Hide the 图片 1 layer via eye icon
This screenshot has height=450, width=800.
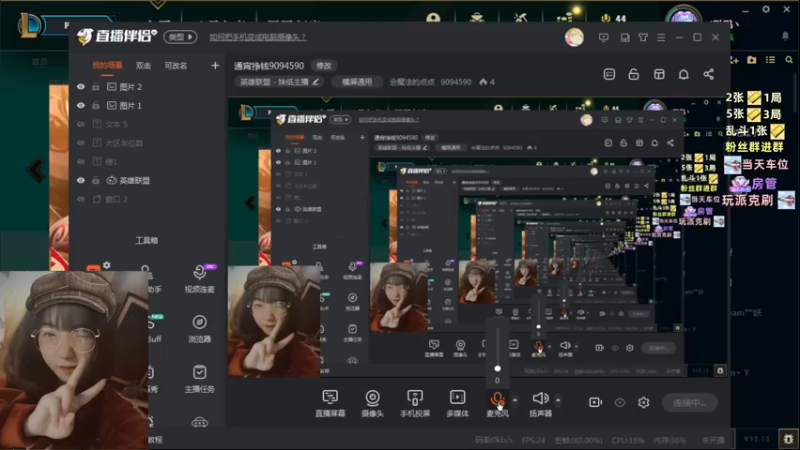[x=81, y=106]
